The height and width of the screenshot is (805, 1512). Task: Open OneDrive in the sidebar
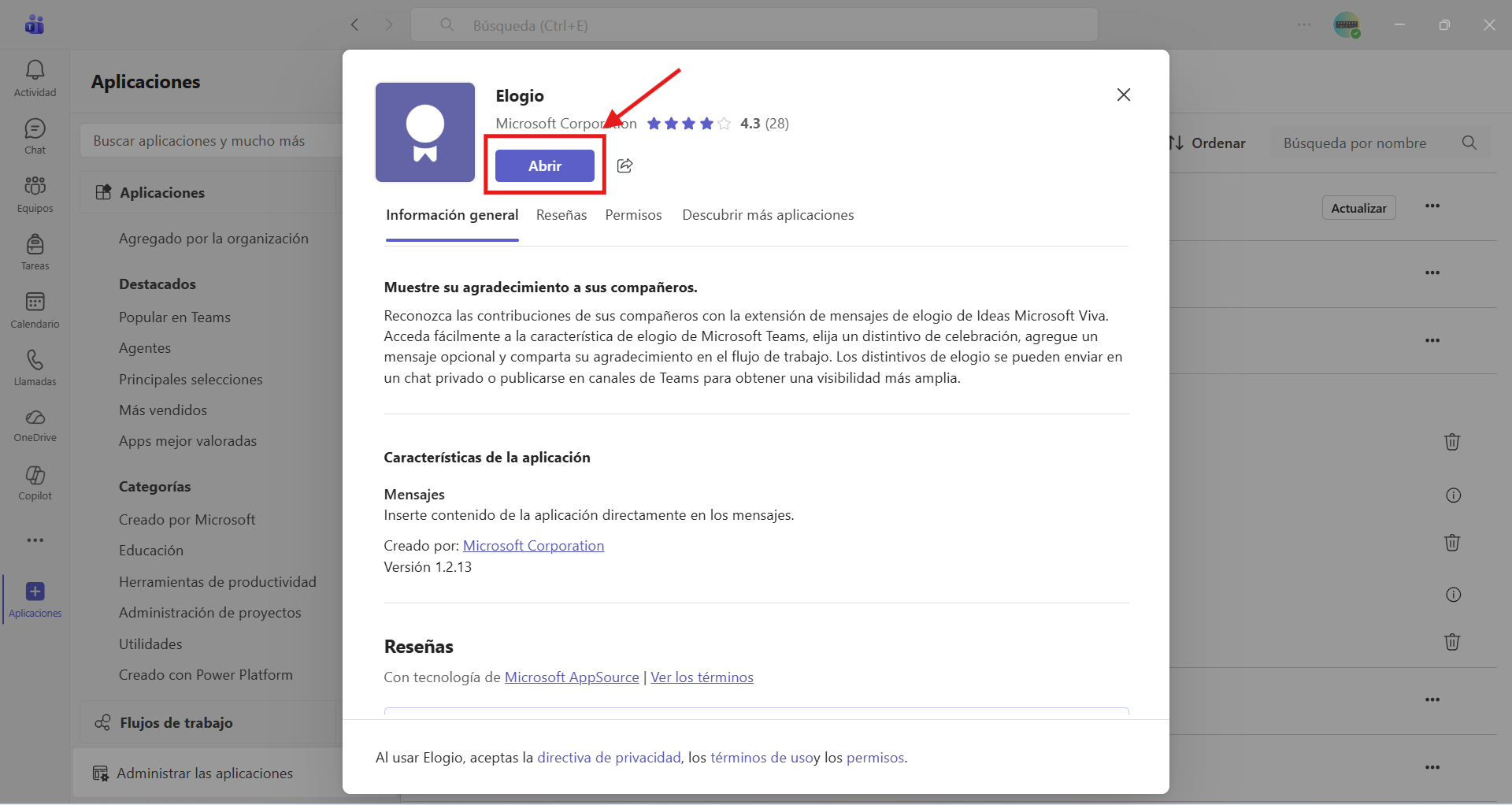click(x=35, y=425)
